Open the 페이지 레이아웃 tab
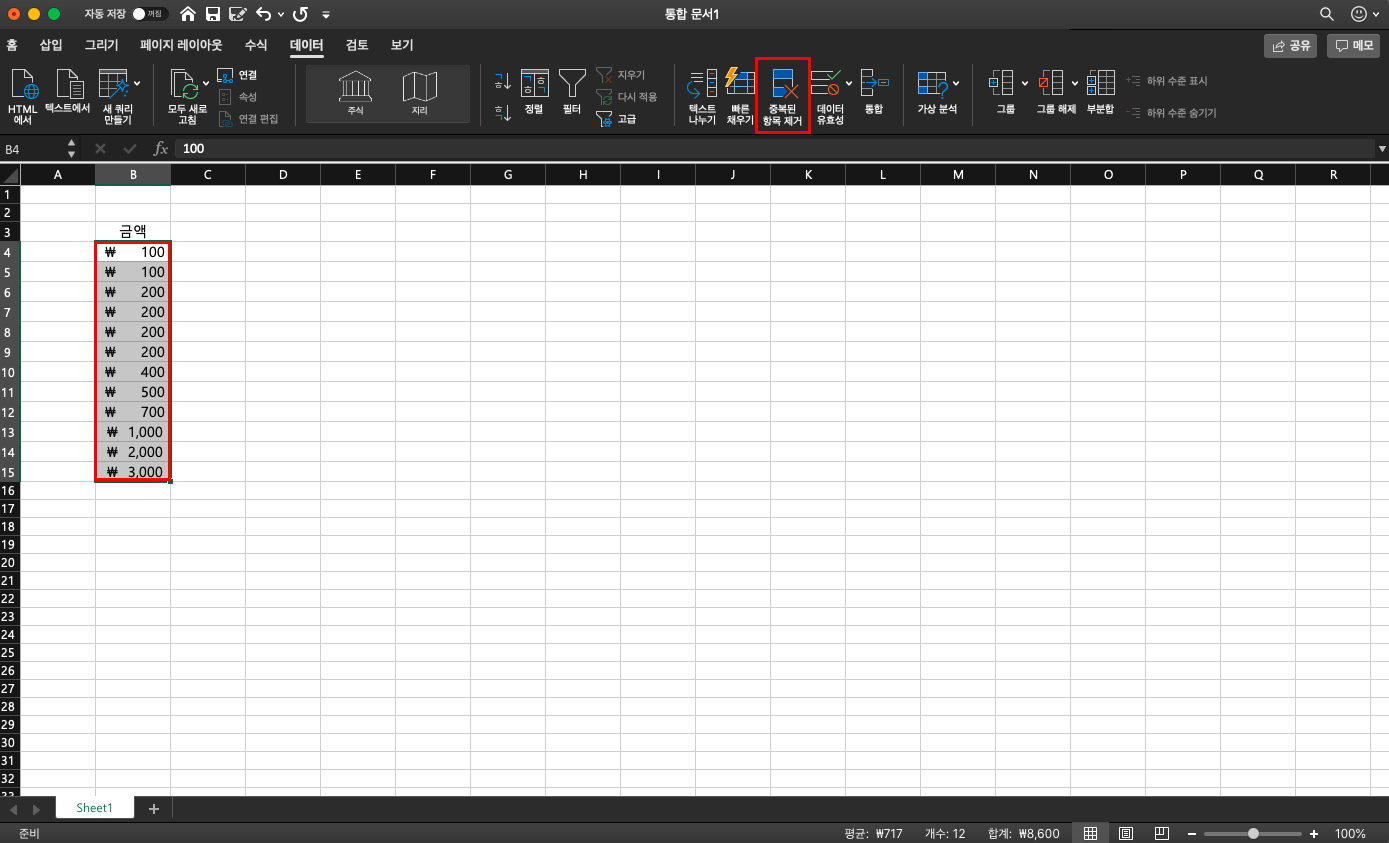1389x843 pixels. [181, 45]
